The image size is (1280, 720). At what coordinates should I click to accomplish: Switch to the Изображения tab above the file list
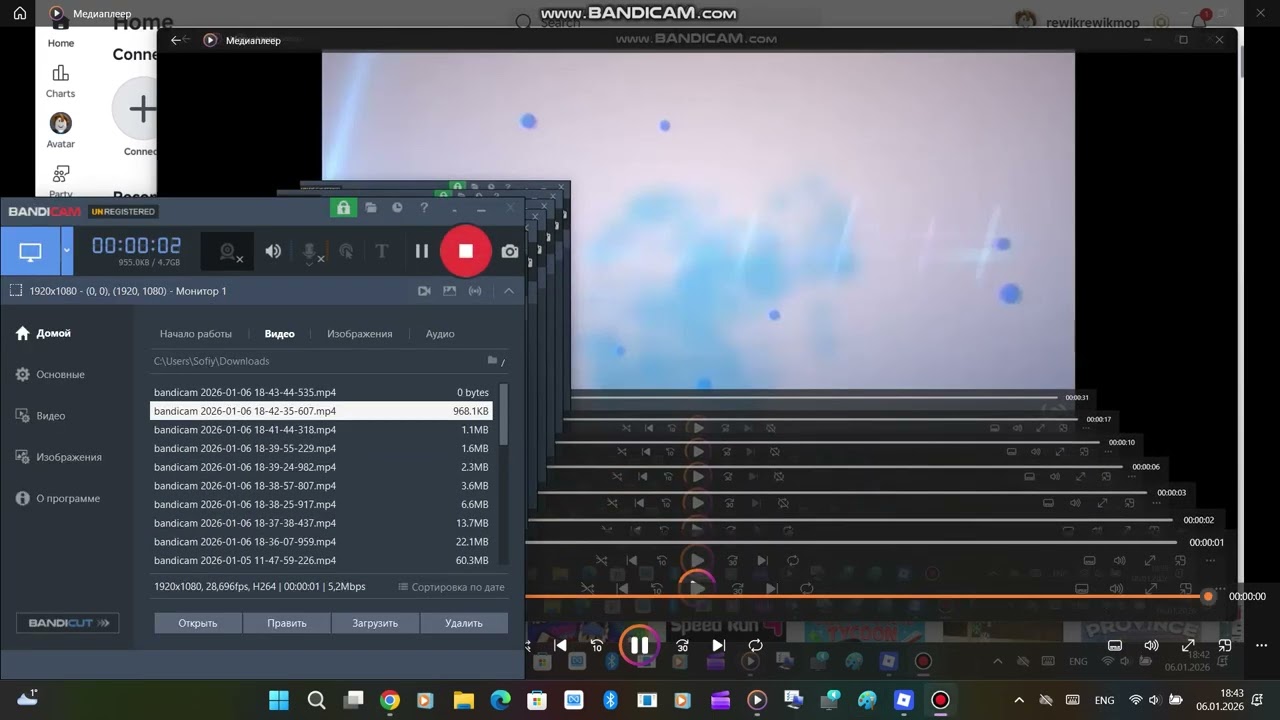360,334
